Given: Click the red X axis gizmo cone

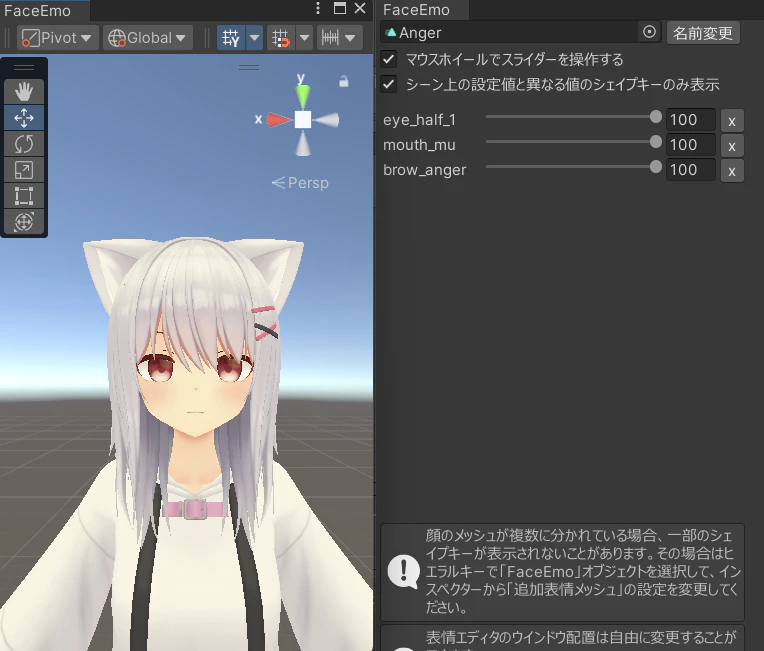Looking at the screenshot, I should (x=279, y=120).
